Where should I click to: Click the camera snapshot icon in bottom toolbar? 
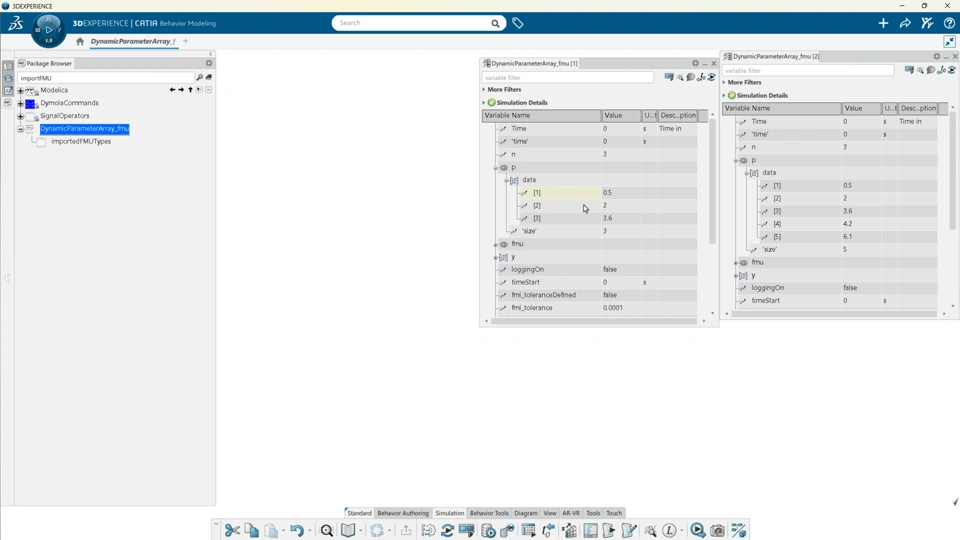(718, 530)
